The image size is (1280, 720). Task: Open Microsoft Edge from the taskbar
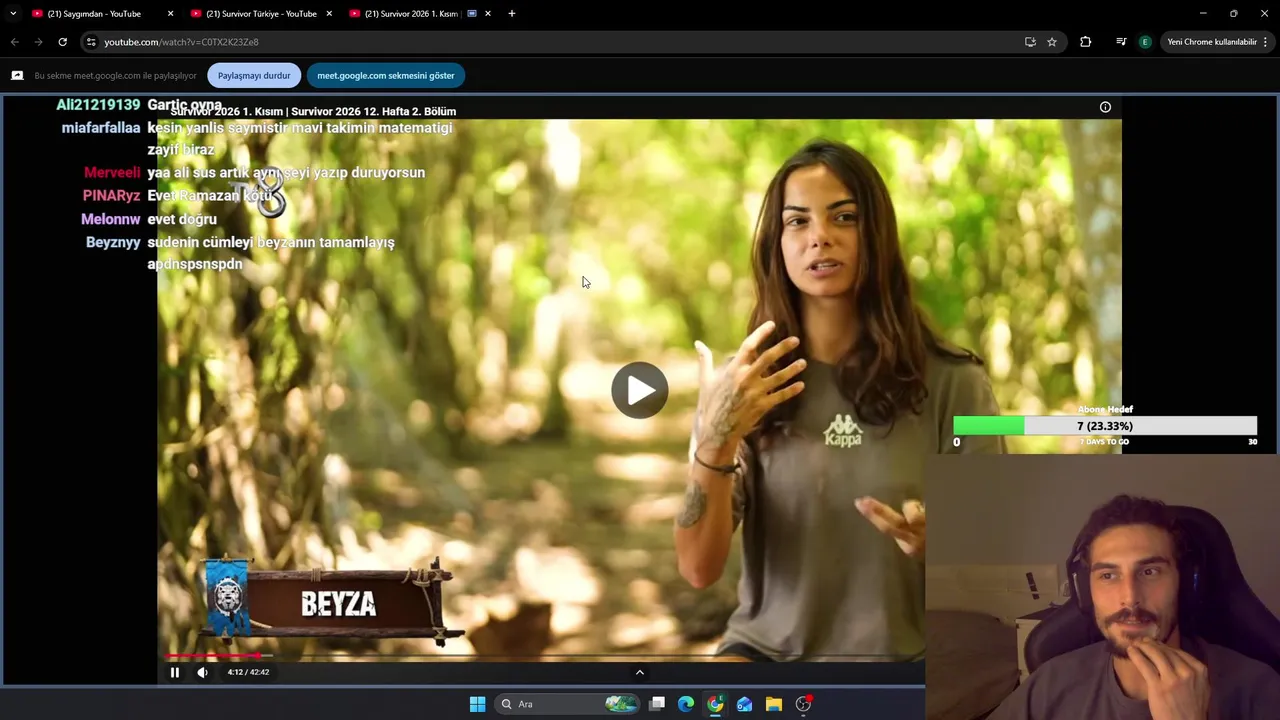686,704
